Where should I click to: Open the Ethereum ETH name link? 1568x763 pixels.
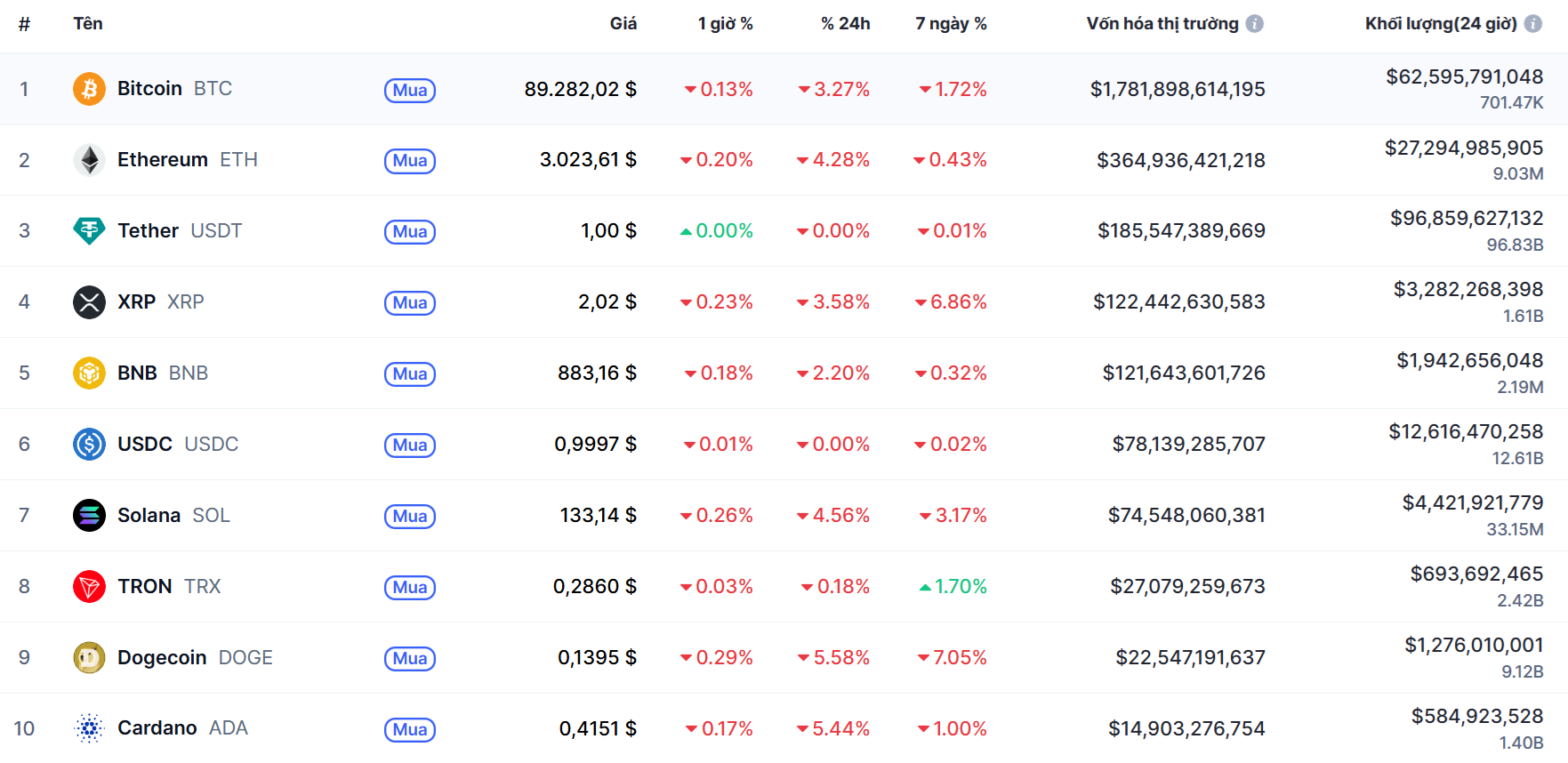pos(187,160)
